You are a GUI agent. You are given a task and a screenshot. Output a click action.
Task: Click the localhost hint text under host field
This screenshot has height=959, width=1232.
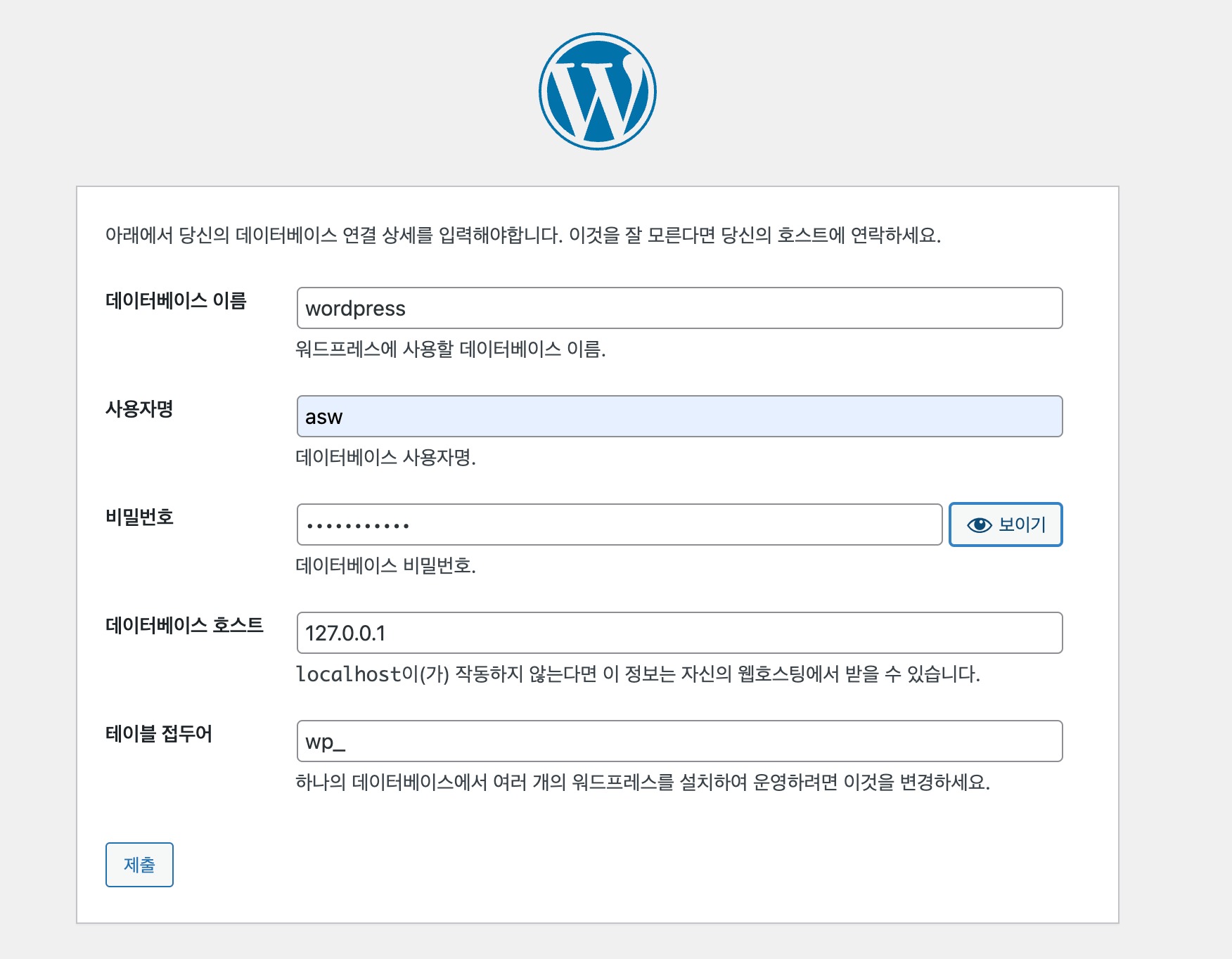coord(638,674)
